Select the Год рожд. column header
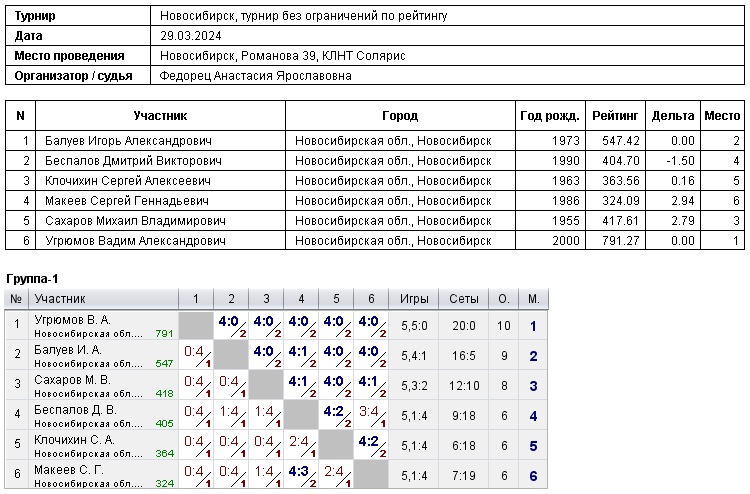This screenshot has height=494, width=750. coord(549,116)
